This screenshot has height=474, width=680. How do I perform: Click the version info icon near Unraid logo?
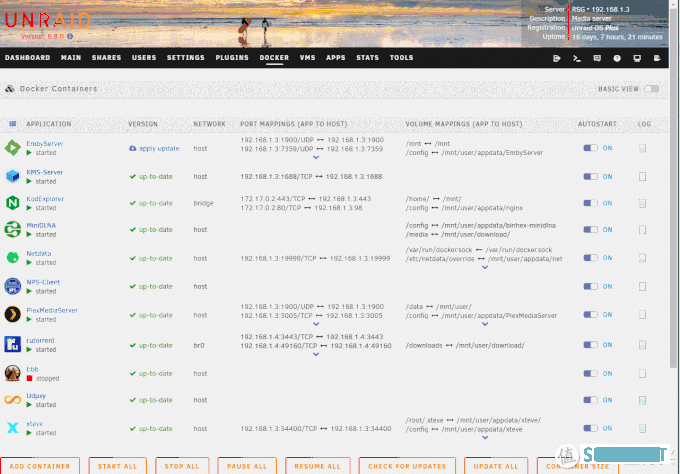[x=70, y=36]
